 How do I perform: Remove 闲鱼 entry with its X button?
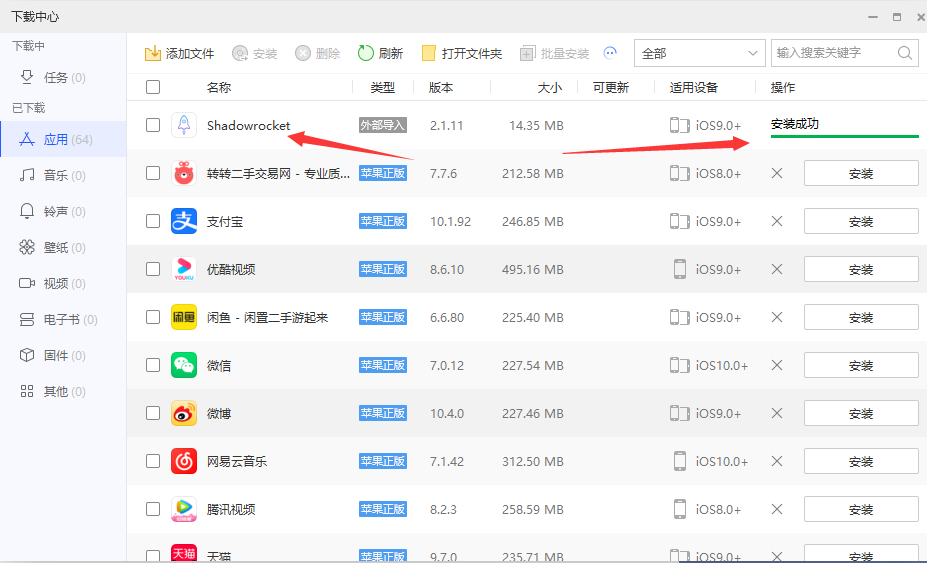(x=777, y=317)
